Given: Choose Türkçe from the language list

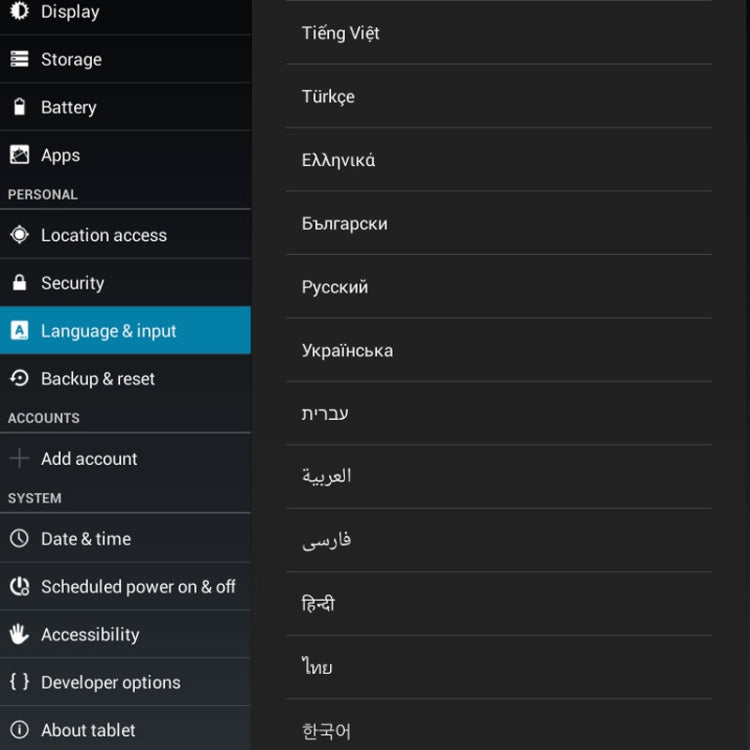Looking at the screenshot, I should [x=499, y=96].
